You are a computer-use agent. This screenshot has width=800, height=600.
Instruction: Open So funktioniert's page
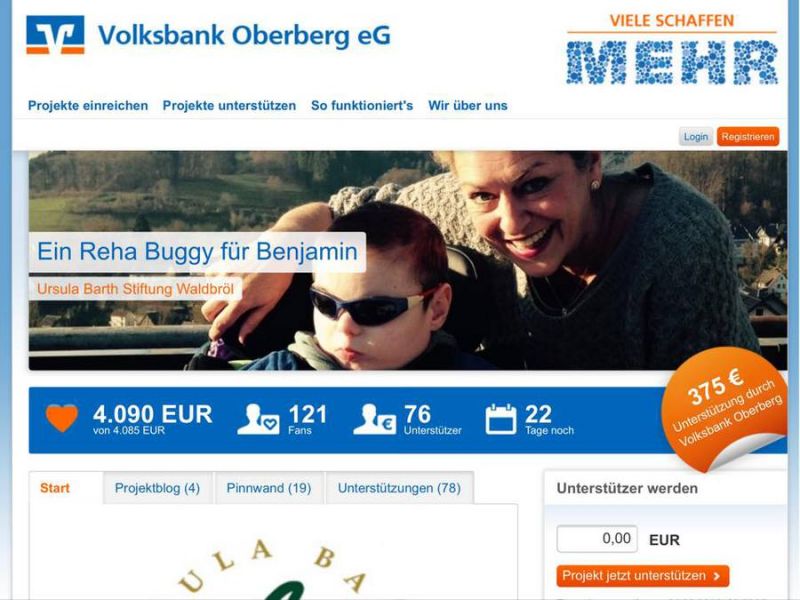[362, 106]
